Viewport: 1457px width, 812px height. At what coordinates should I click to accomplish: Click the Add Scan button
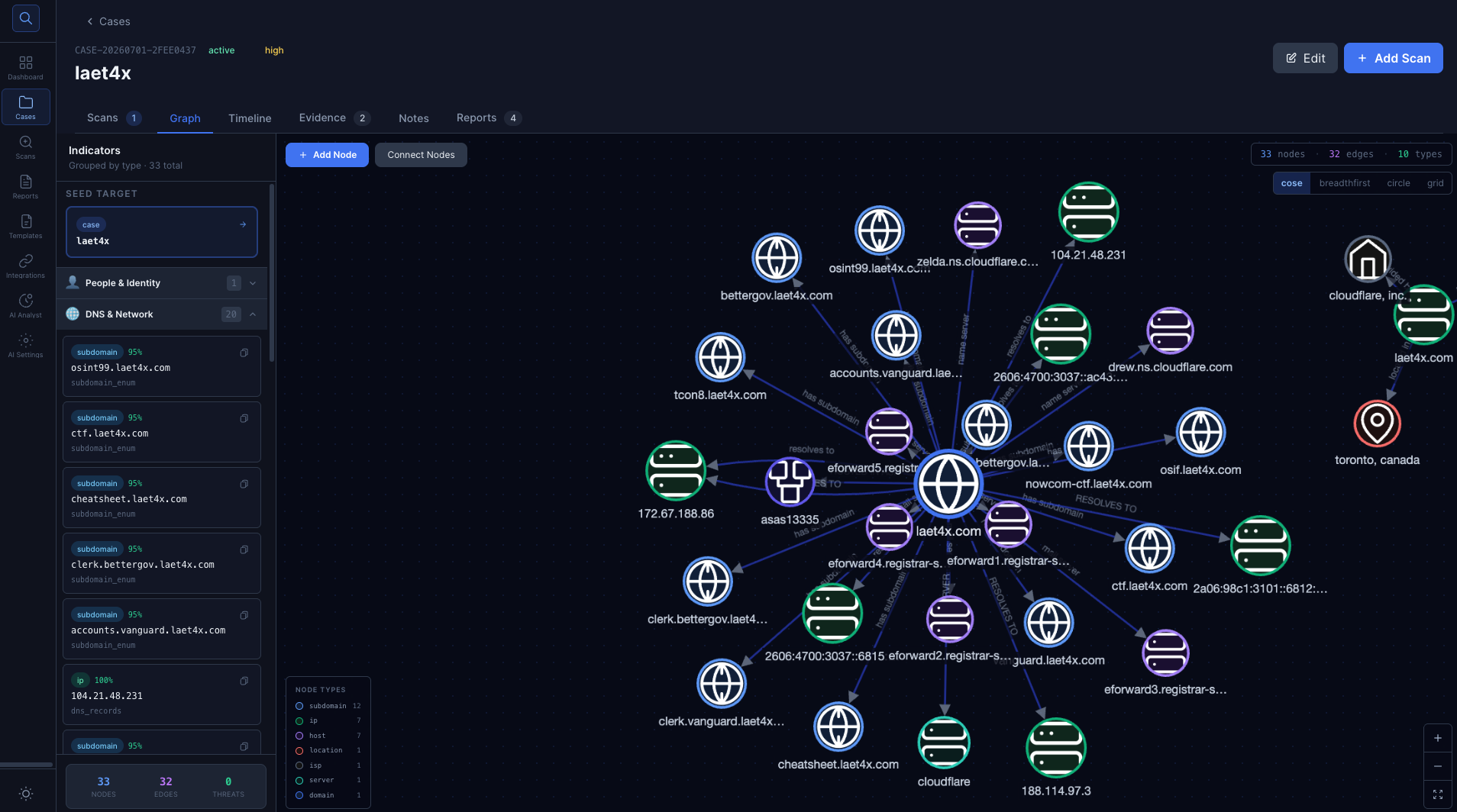point(1393,58)
